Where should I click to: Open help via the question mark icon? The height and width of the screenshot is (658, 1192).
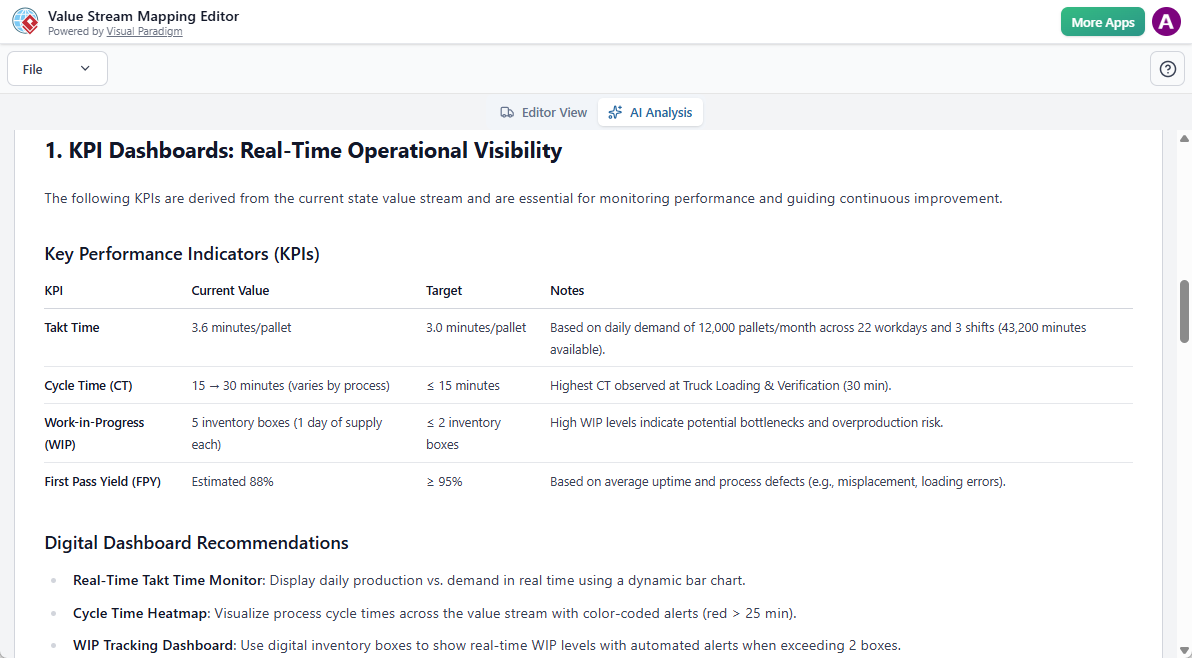pos(1167,69)
